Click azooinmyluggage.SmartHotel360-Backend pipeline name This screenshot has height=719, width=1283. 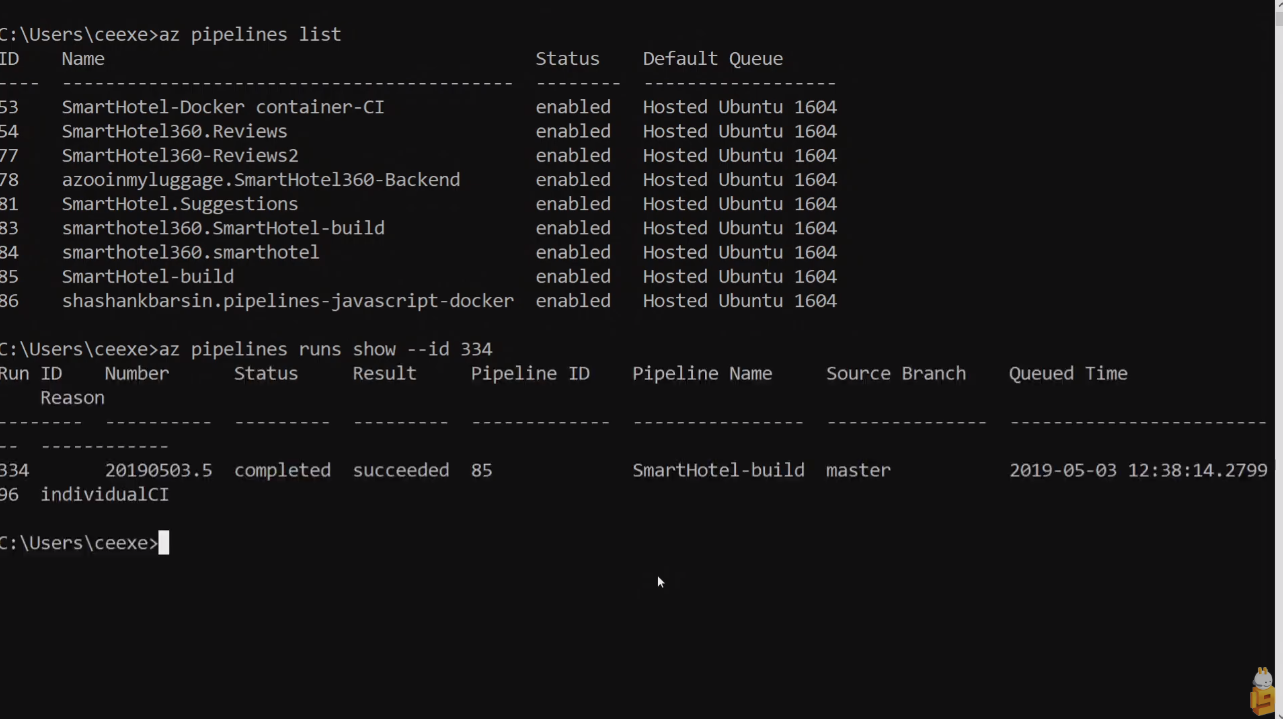261,180
